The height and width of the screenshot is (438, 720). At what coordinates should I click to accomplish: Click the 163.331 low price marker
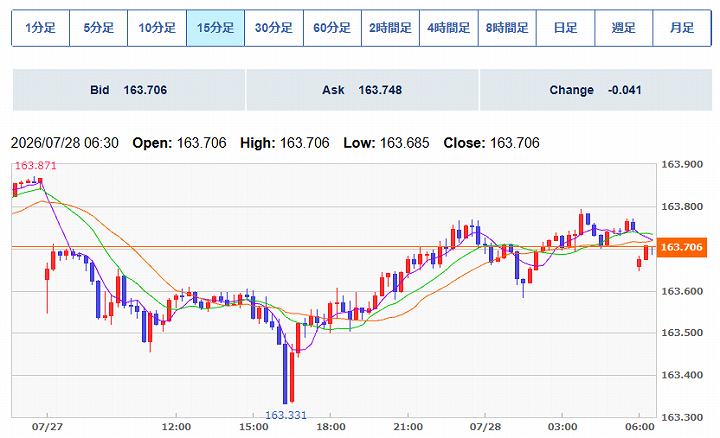(286, 416)
